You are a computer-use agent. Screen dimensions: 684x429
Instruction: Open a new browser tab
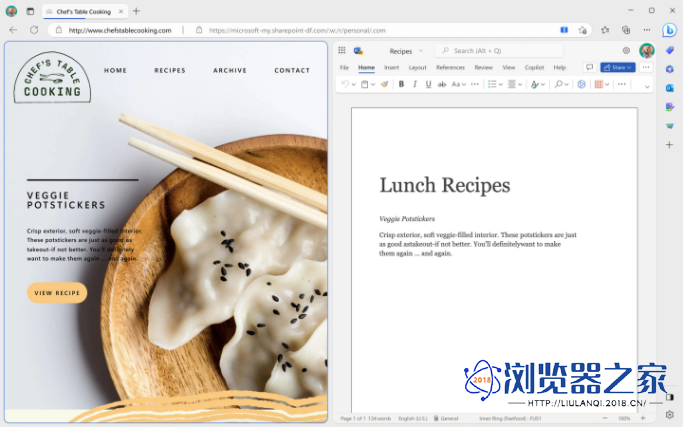coord(137,11)
